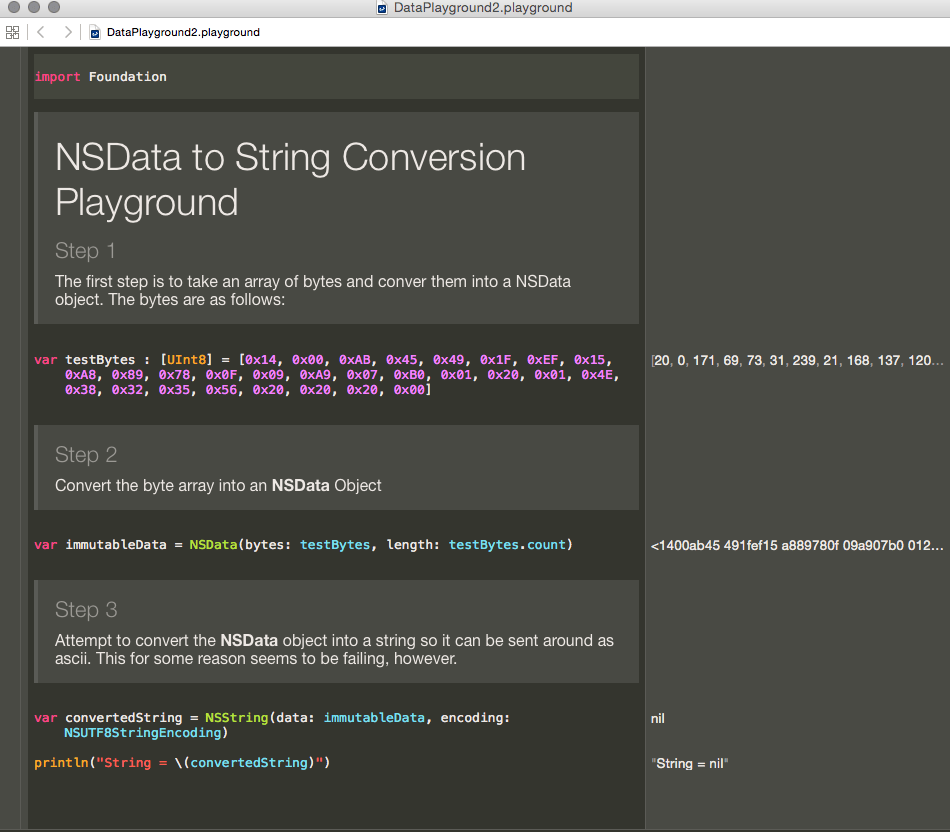Go back with the left chevron
Image resolution: width=950 pixels, height=832 pixels.
point(41,32)
